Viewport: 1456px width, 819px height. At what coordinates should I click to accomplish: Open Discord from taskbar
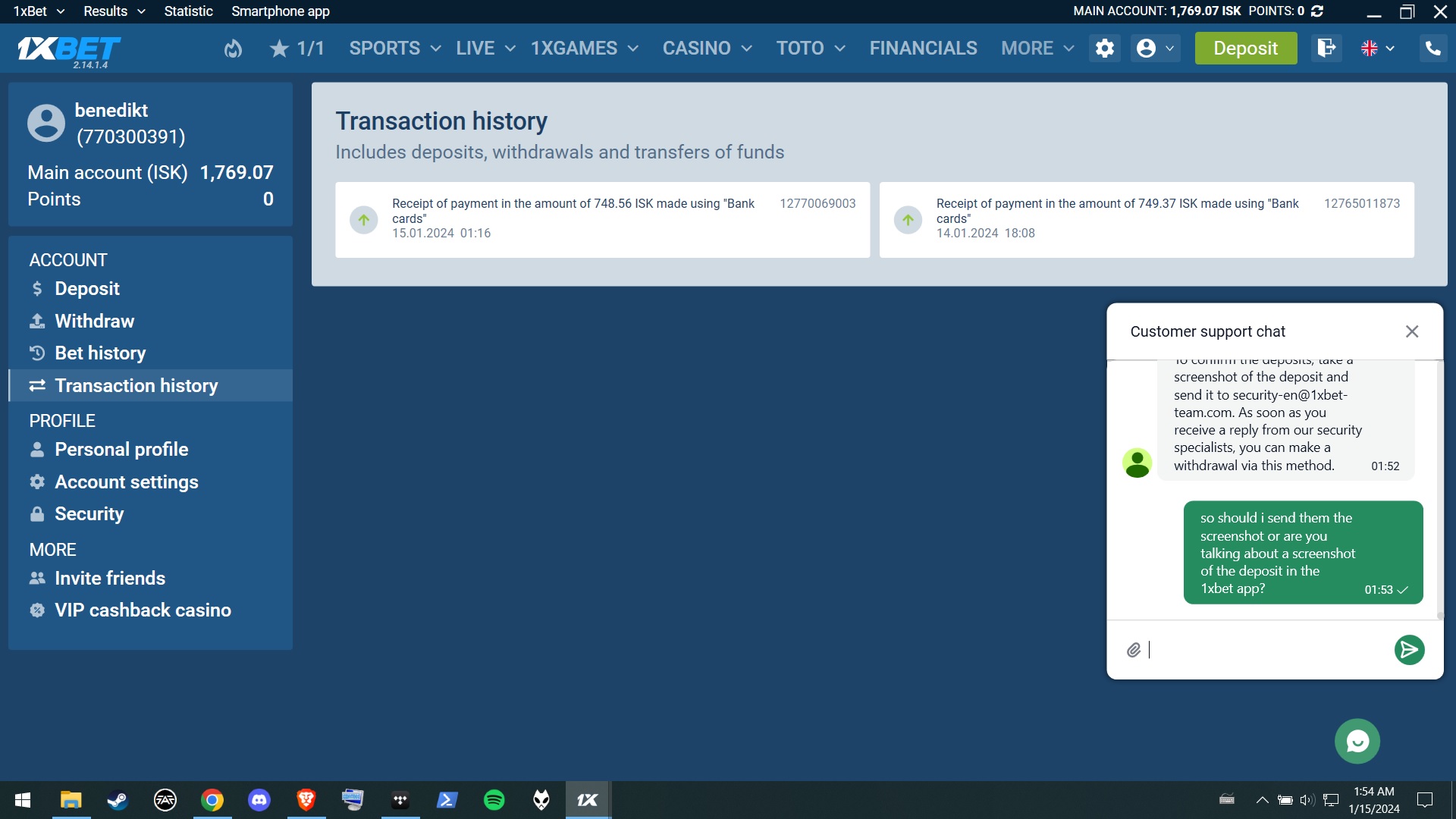pos(259,800)
